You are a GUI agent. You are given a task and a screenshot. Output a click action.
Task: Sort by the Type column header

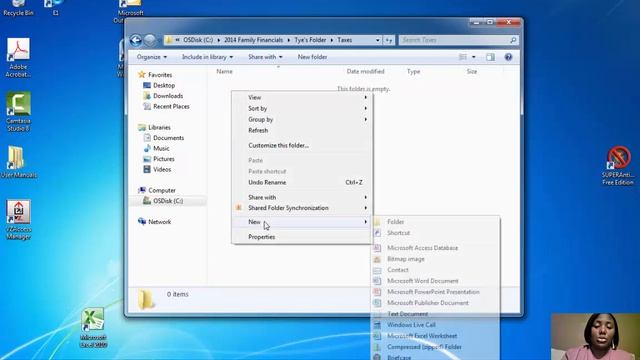(413, 71)
